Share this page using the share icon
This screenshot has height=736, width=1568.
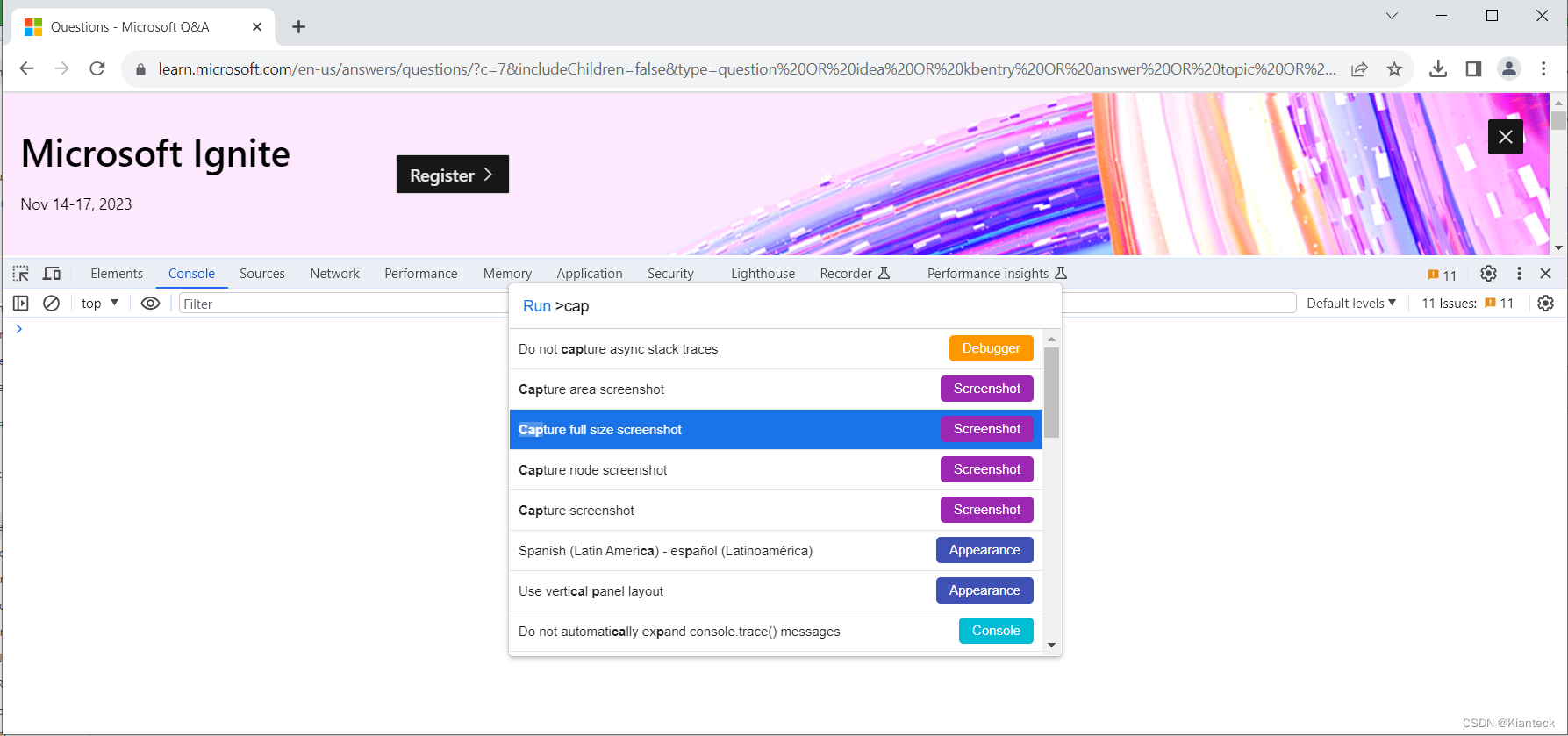pos(1359,69)
